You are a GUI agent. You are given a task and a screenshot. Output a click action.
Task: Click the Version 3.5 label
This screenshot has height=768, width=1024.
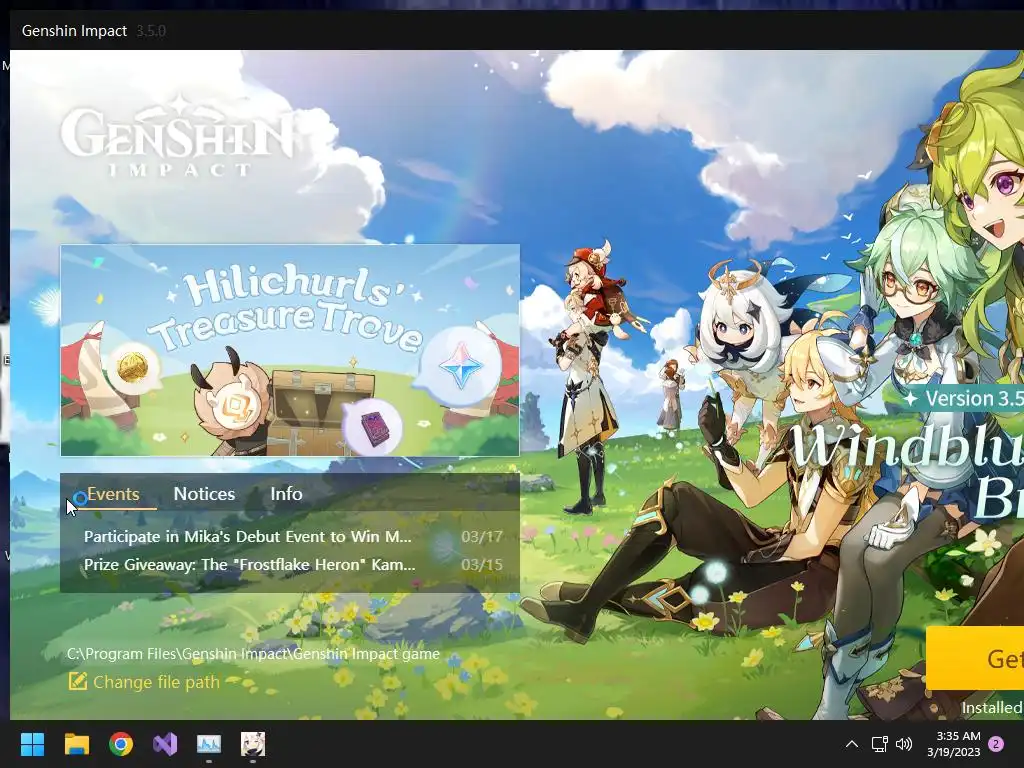pos(963,398)
